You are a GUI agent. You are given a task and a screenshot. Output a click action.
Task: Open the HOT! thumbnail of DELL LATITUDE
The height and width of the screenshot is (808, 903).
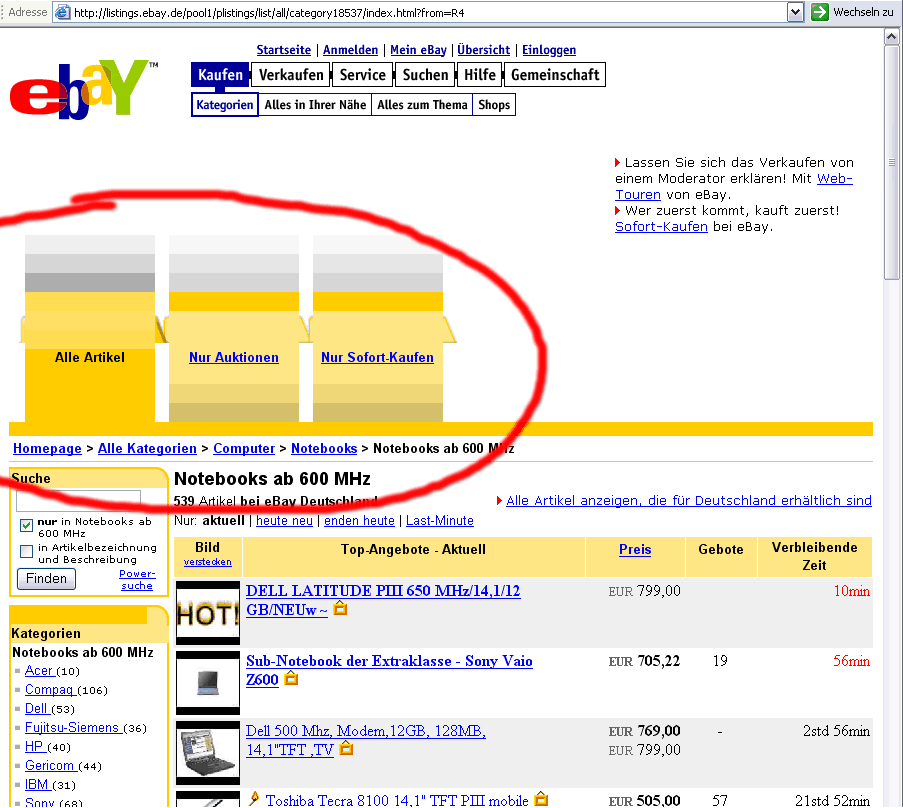click(x=207, y=613)
